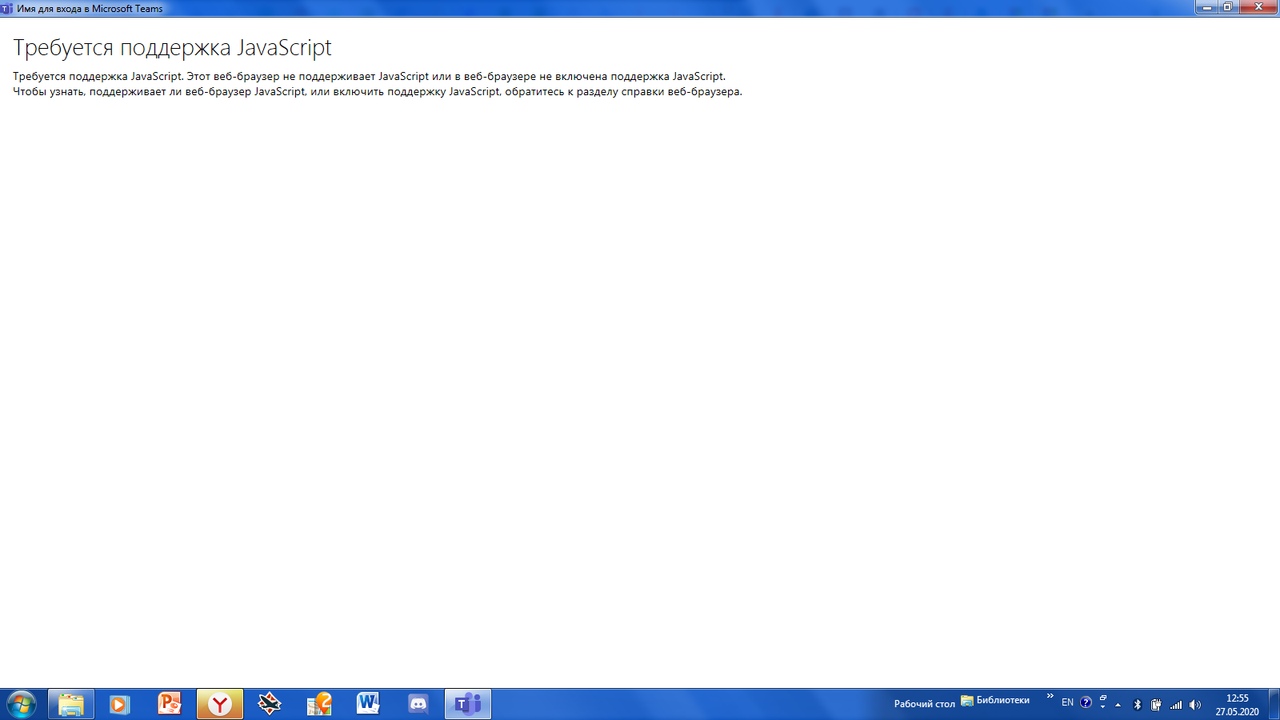Open Microsoft Word from the taskbar

(368, 704)
